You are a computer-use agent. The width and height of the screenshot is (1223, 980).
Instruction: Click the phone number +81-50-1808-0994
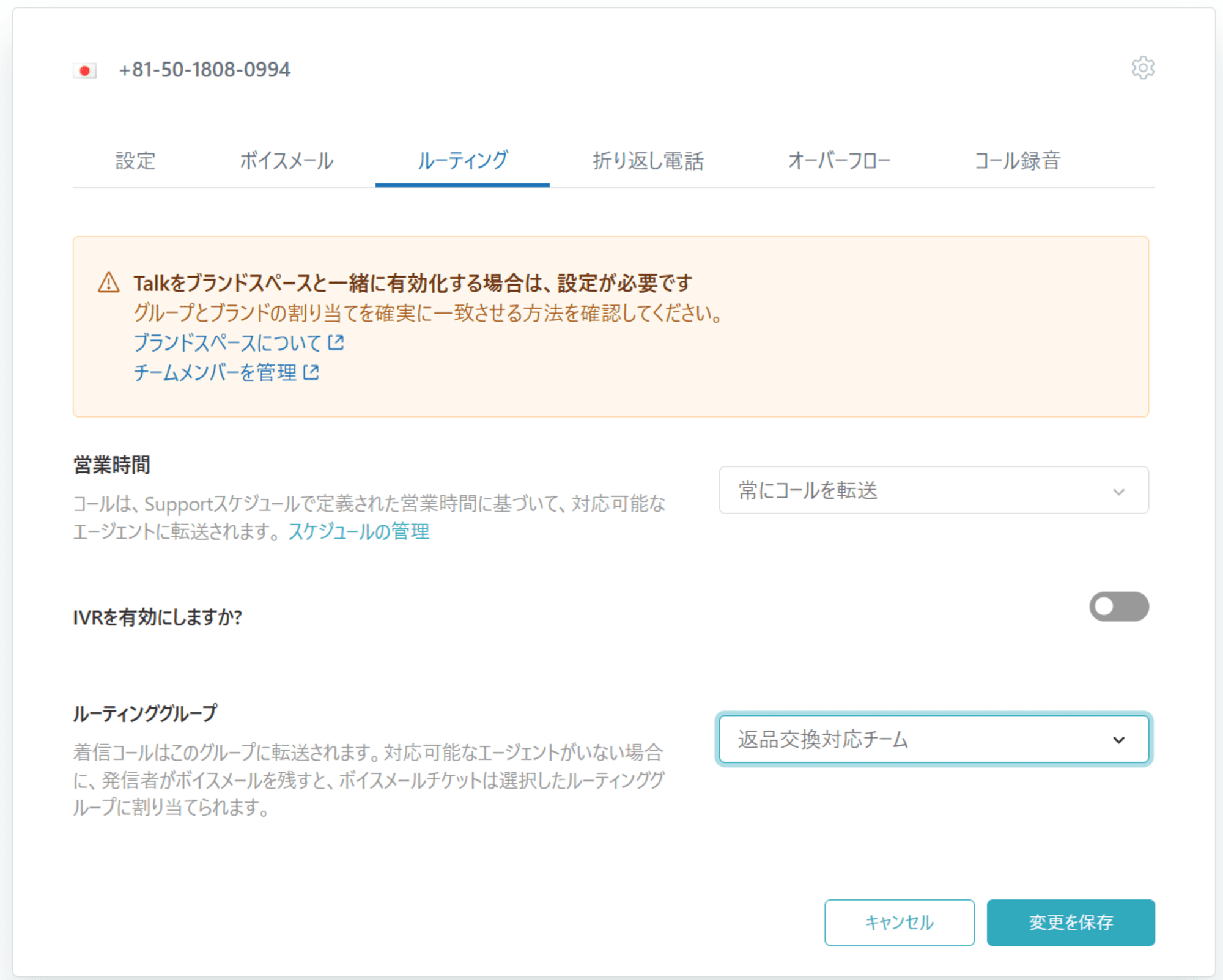point(205,70)
